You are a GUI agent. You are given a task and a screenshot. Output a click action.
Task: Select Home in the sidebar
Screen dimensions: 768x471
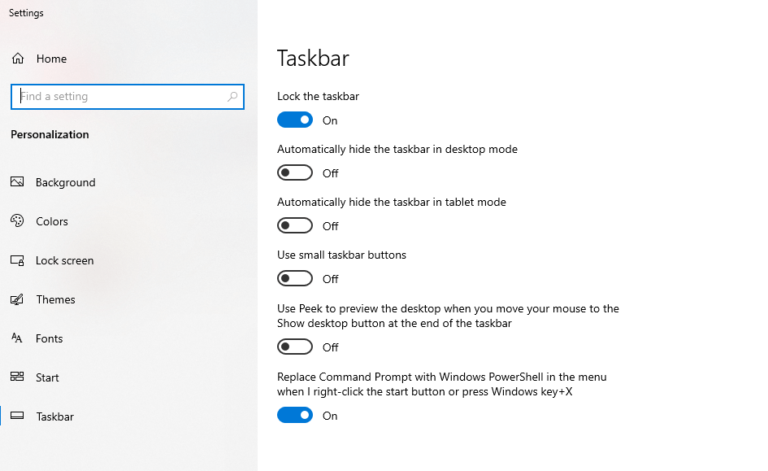[51, 59]
